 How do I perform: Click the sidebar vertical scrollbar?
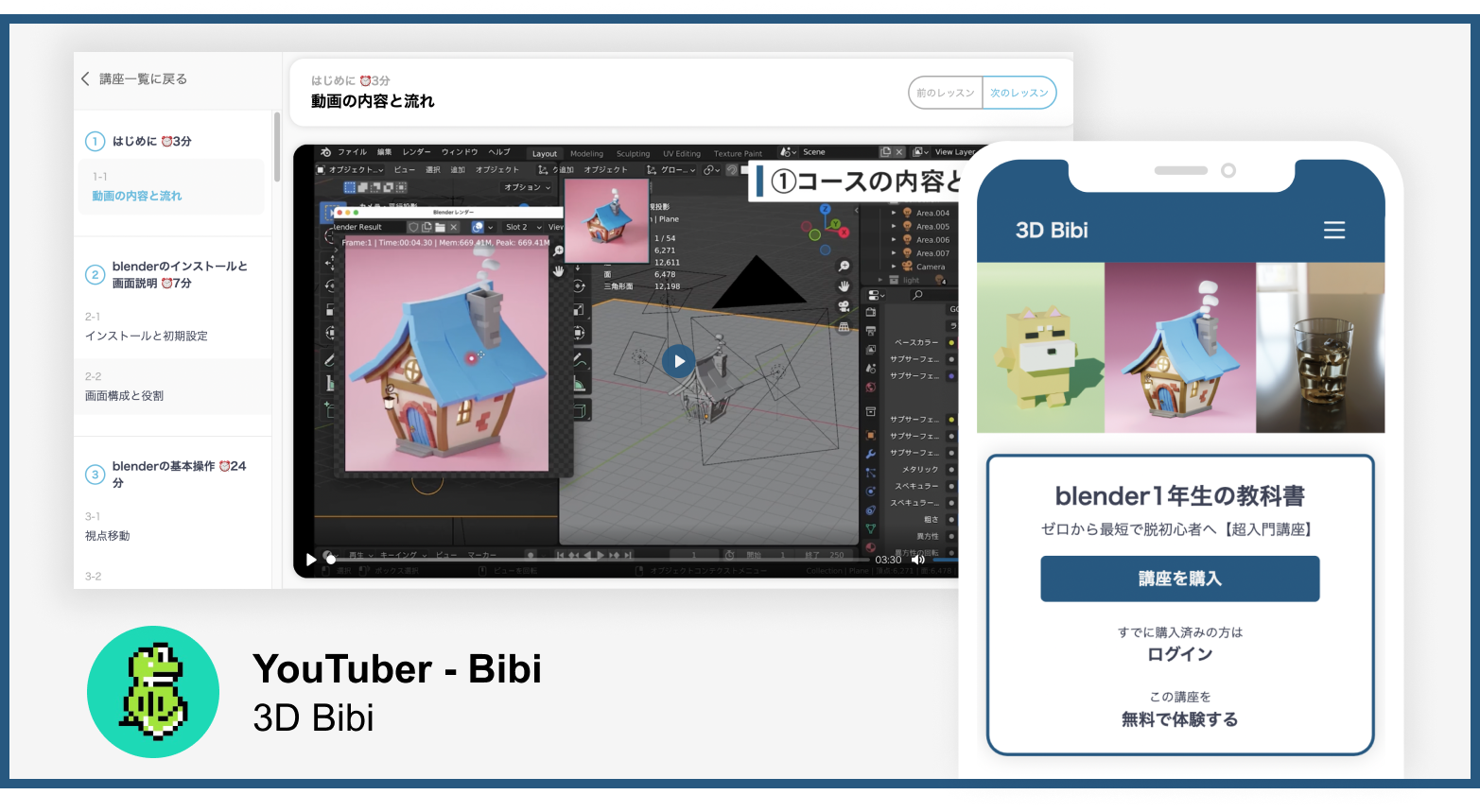click(277, 147)
